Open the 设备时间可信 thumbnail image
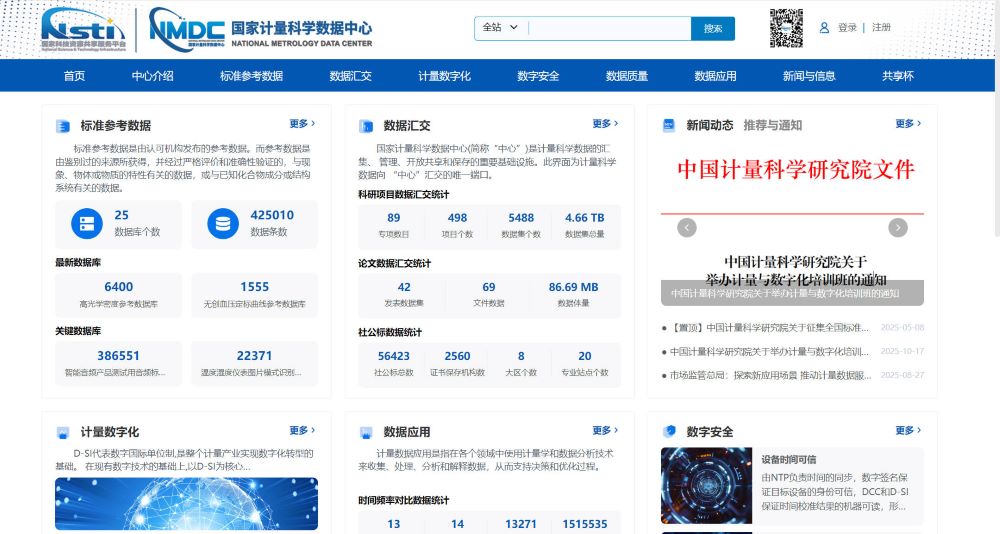The width and height of the screenshot is (1000, 534). pos(705,485)
